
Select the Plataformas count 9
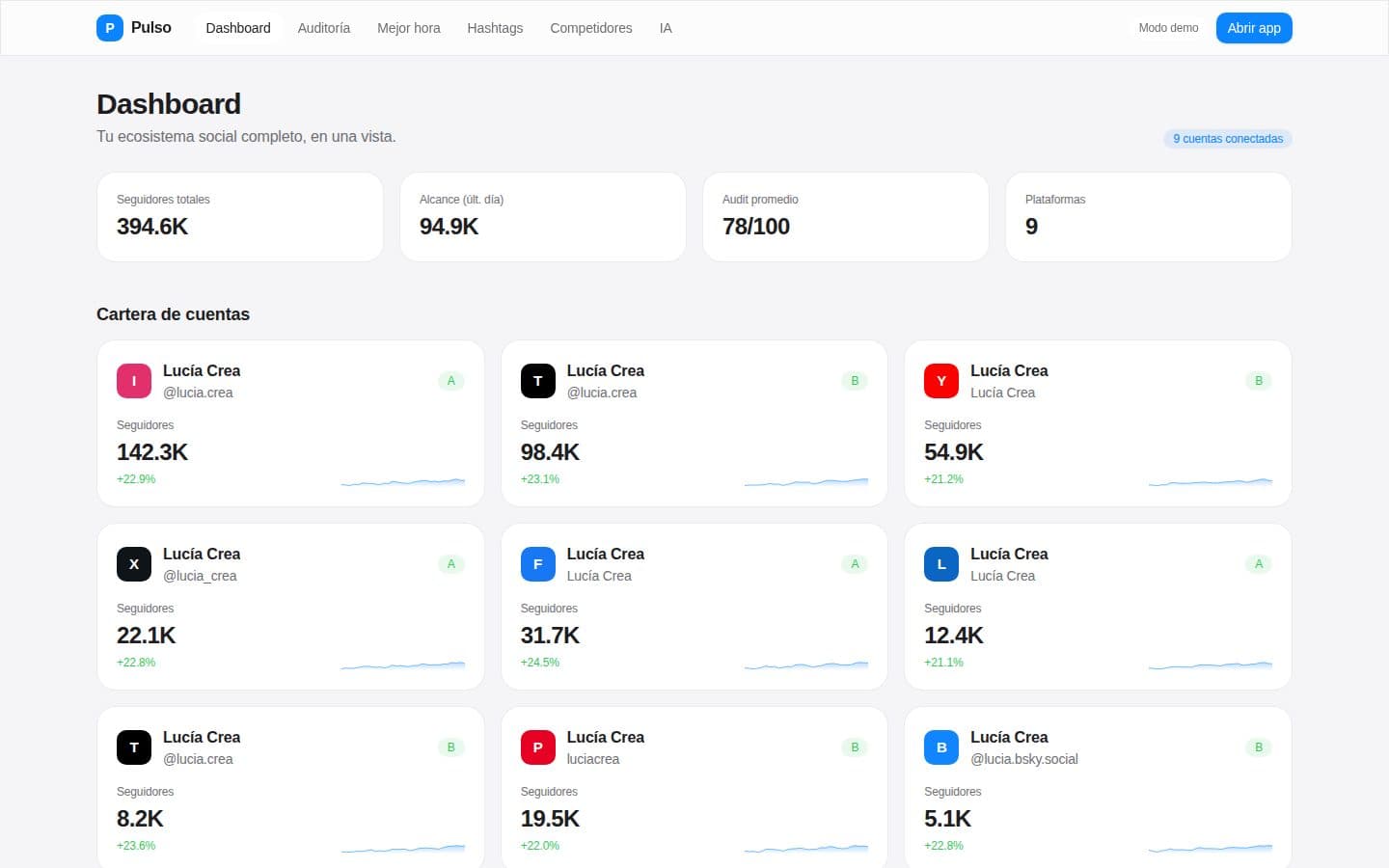tap(1032, 227)
